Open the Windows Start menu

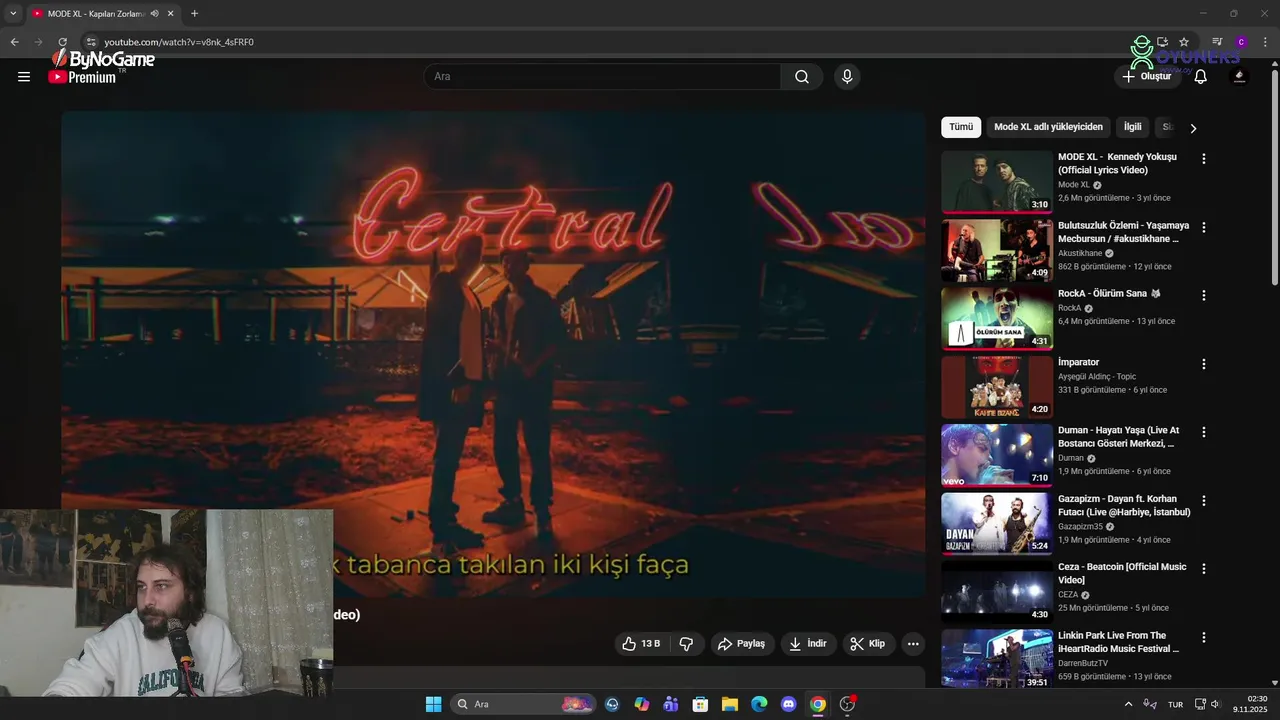tap(433, 704)
